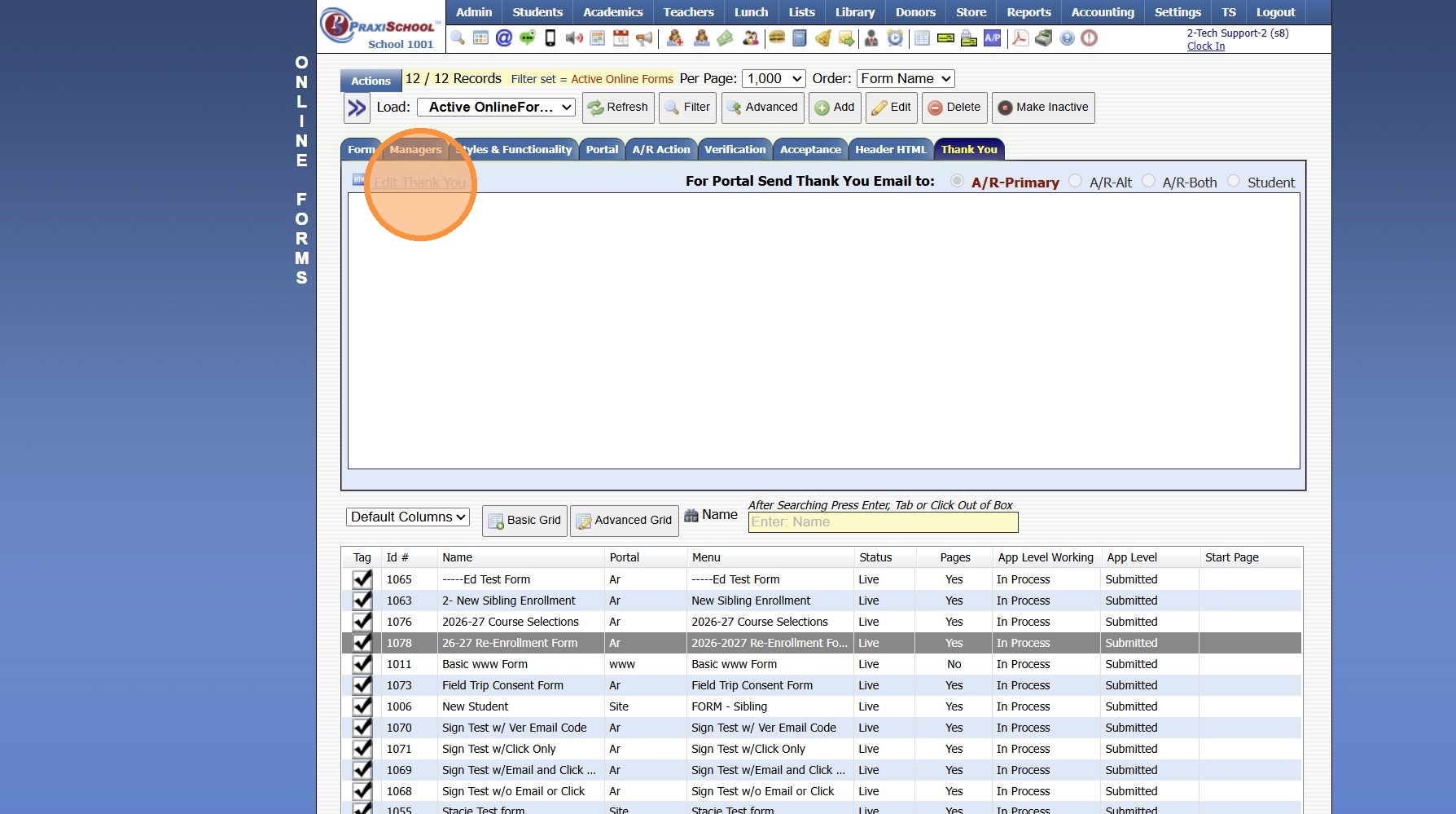Toggle tag checkbox for Field Trip Consent Form
This screenshot has height=814, width=1456.
362,685
